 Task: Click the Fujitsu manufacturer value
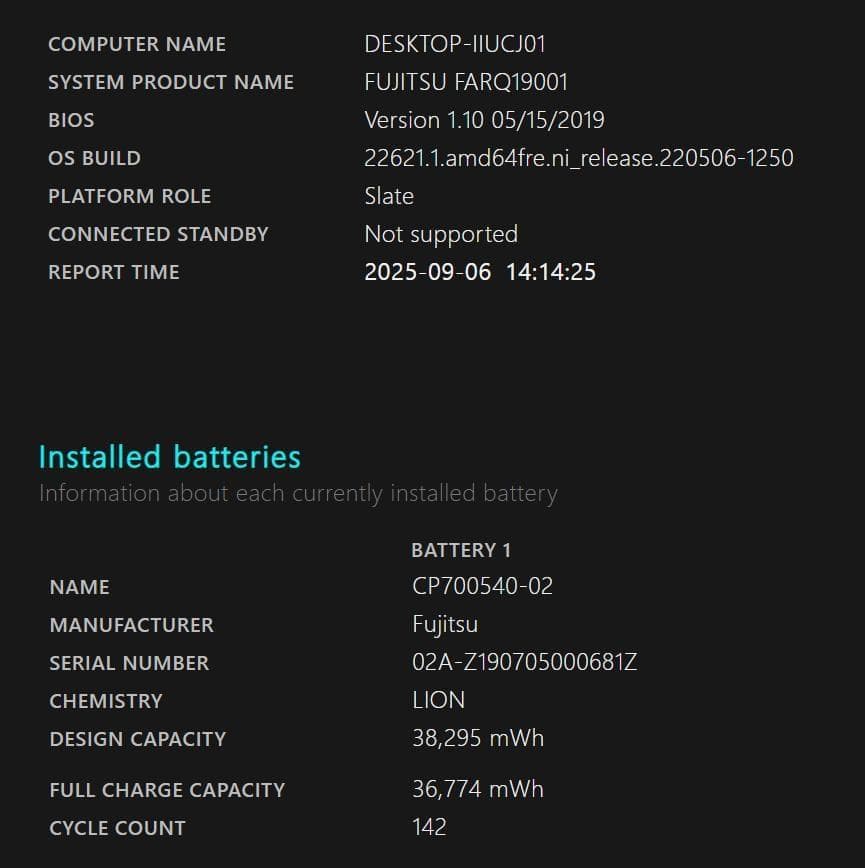(x=445, y=625)
